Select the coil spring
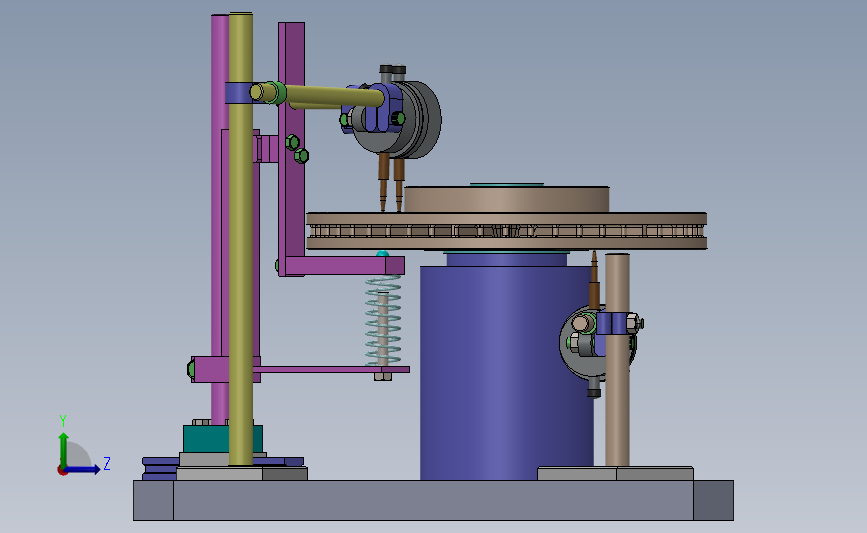Image resolution: width=867 pixels, height=533 pixels. (383, 321)
